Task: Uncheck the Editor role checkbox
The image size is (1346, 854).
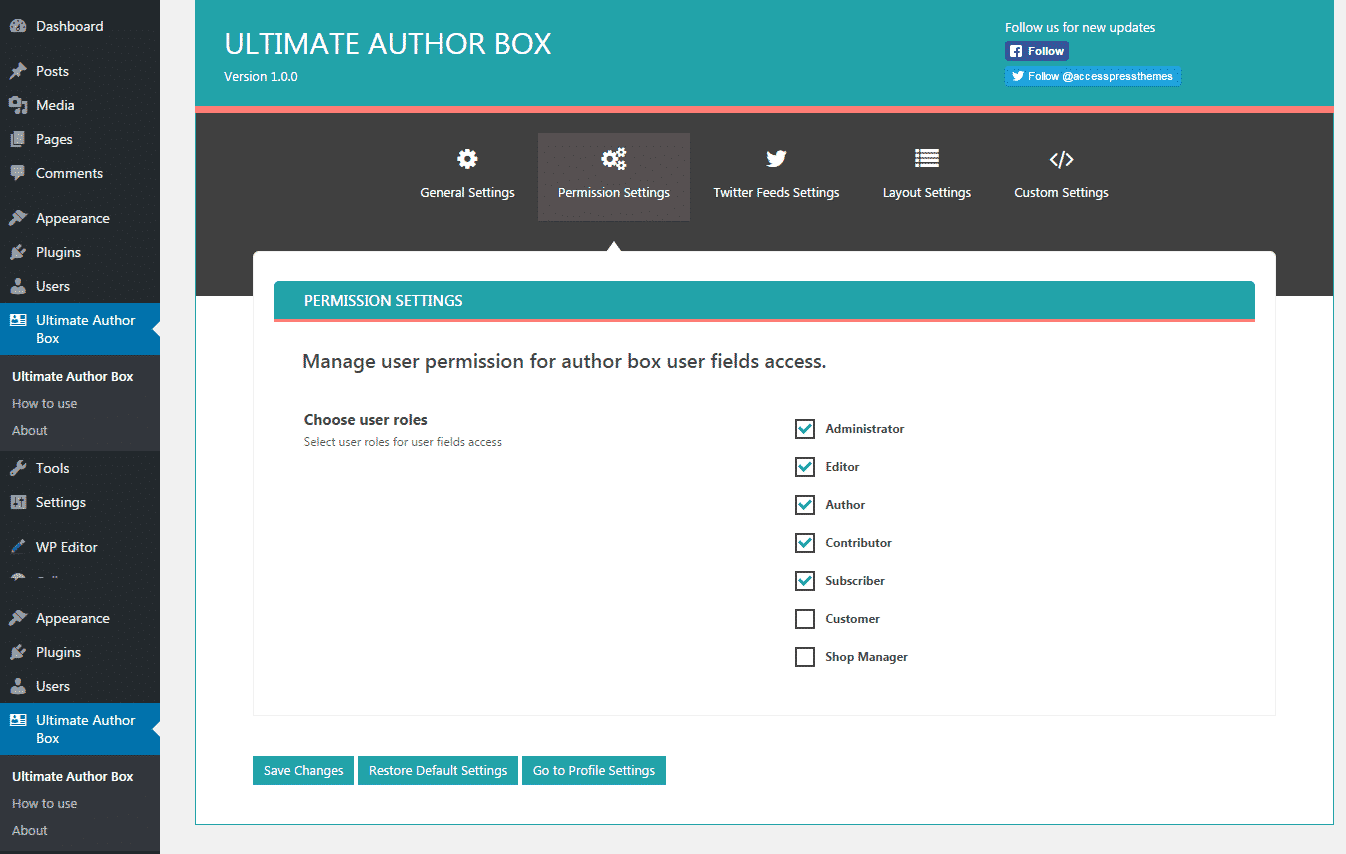Action: pyautogui.click(x=805, y=467)
